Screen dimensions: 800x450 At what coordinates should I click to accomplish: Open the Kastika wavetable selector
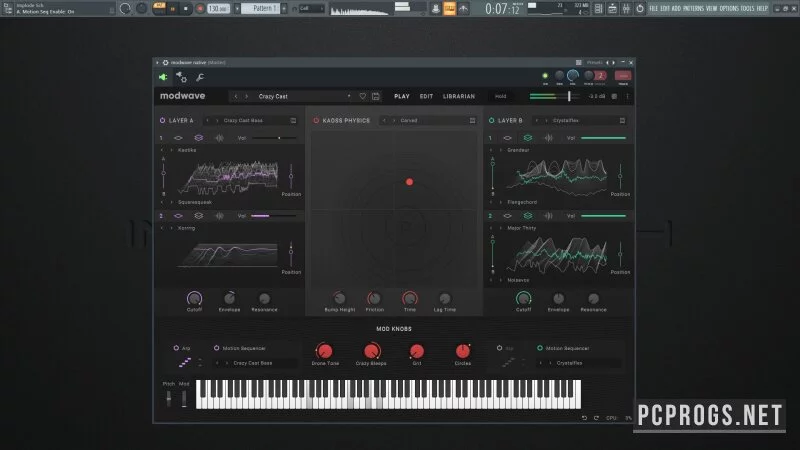(187, 150)
